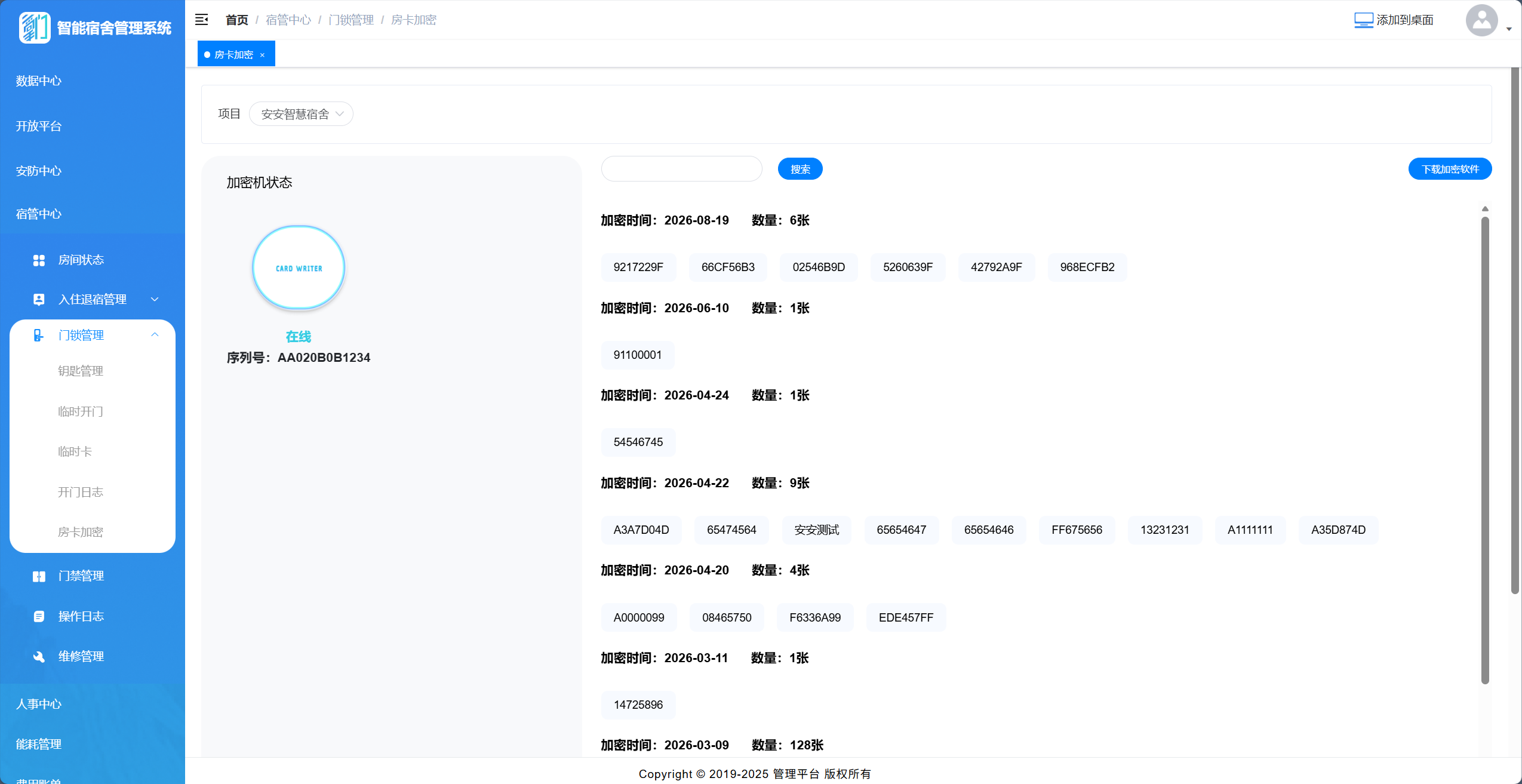This screenshot has height=784, width=1522.
Task: Click card number 91100001
Action: [x=638, y=355]
